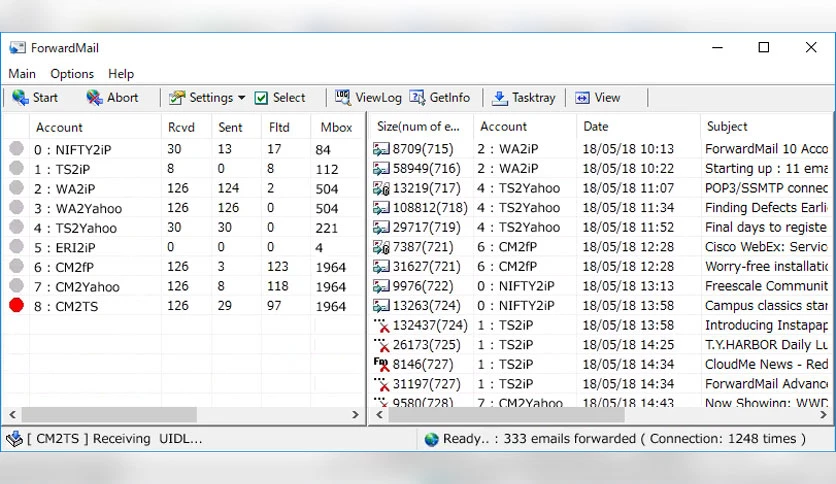This screenshot has width=836, height=484.
Task: Click mail icon for 29717(719) entry
Action: point(381,228)
